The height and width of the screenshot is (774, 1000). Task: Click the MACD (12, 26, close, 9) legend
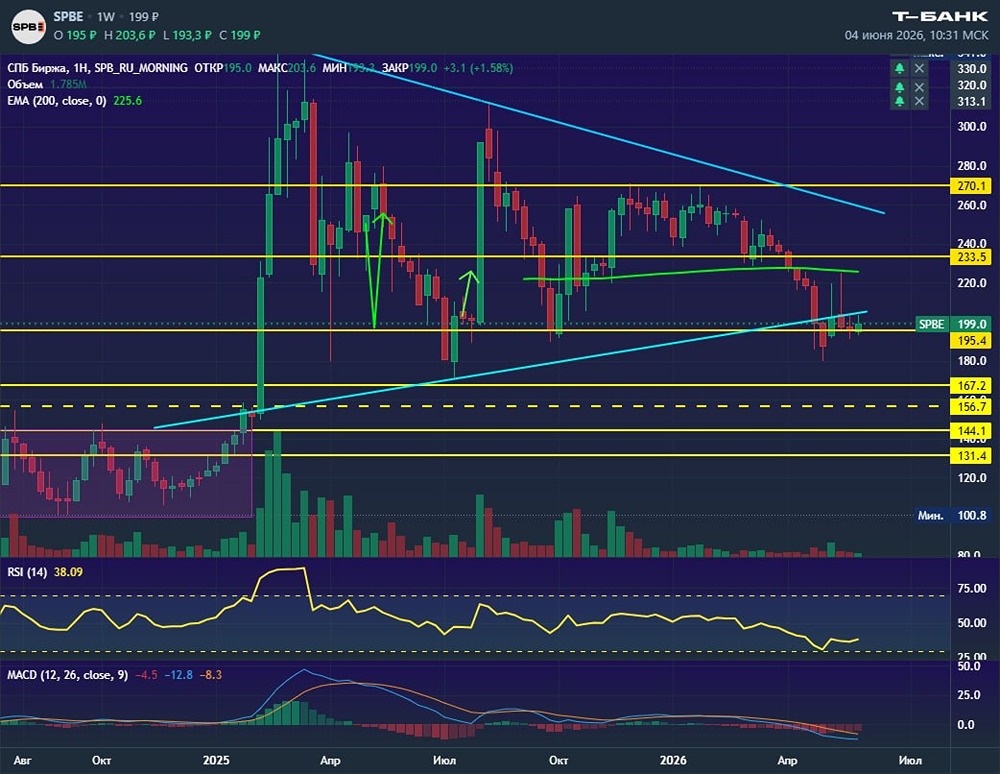(68, 675)
